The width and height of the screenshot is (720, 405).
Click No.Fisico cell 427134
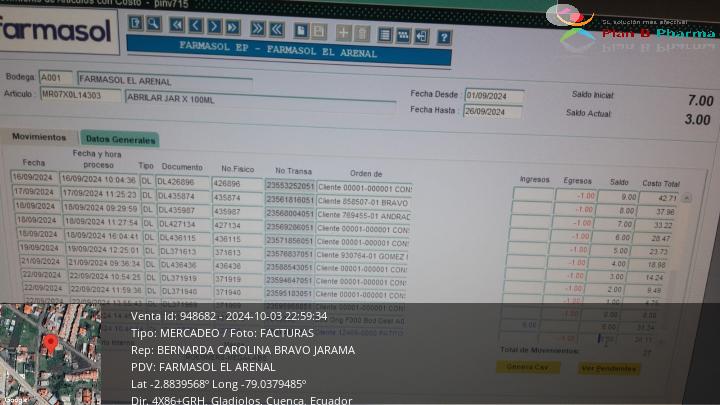(238, 225)
